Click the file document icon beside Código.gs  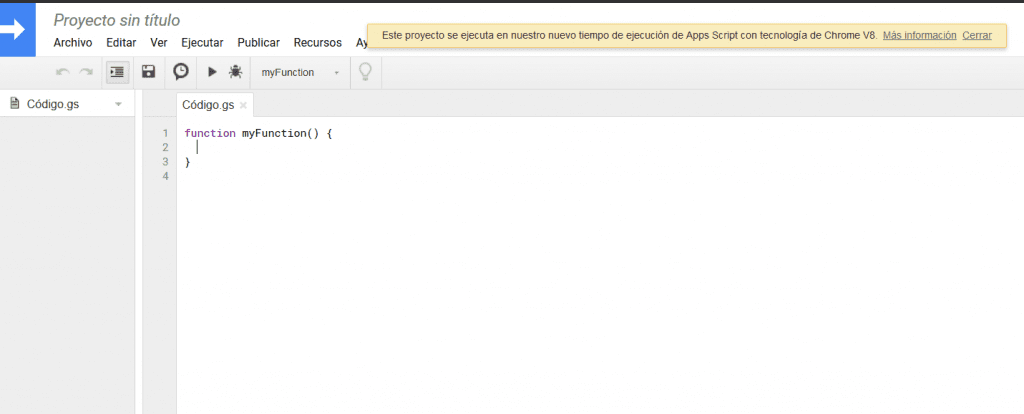[x=14, y=103]
